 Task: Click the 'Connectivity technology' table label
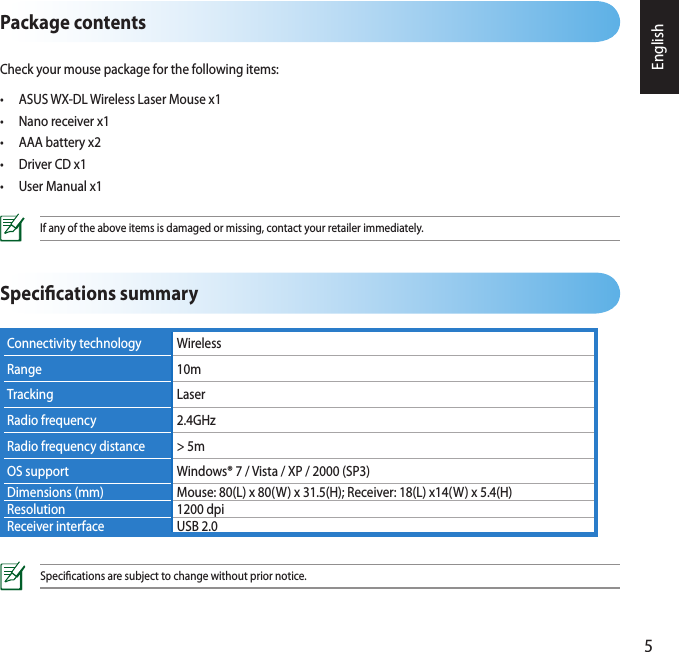[x=74, y=343]
